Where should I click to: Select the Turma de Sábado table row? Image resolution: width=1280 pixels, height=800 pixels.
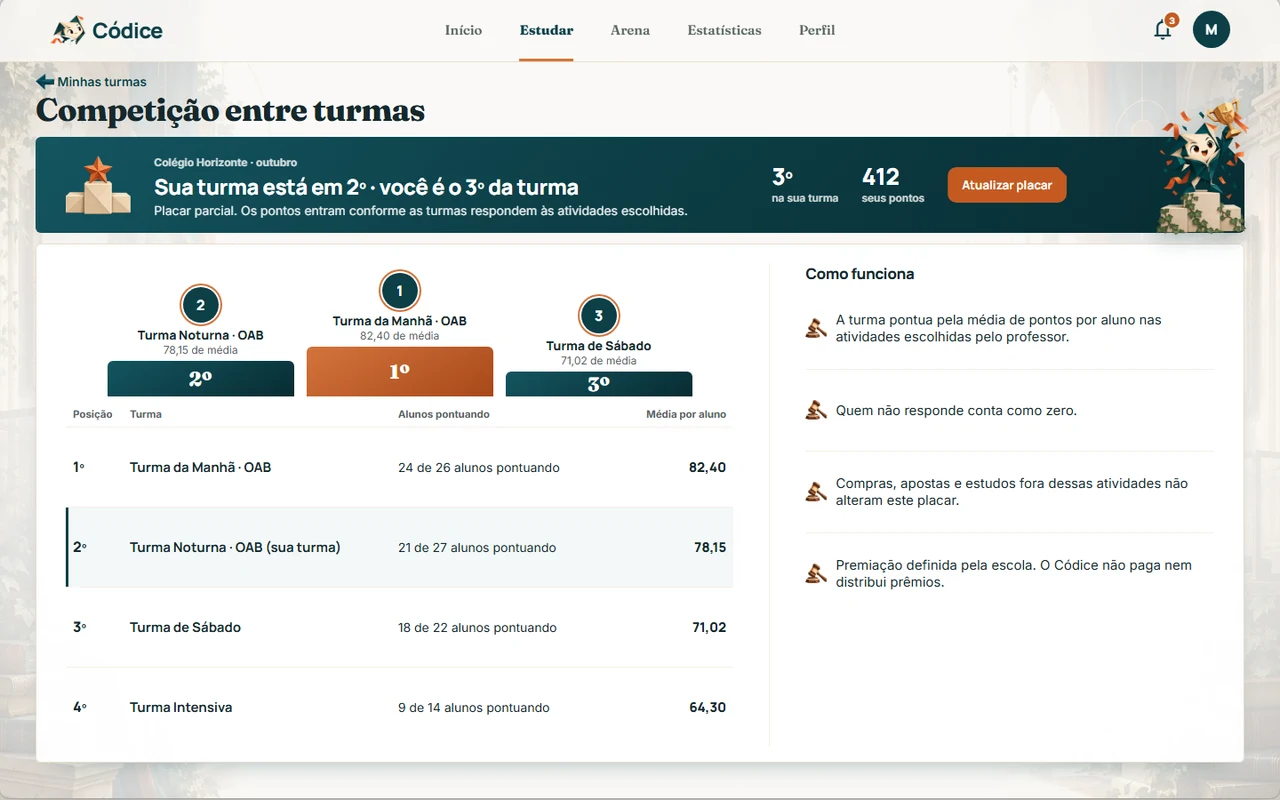[x=400, y=627]
